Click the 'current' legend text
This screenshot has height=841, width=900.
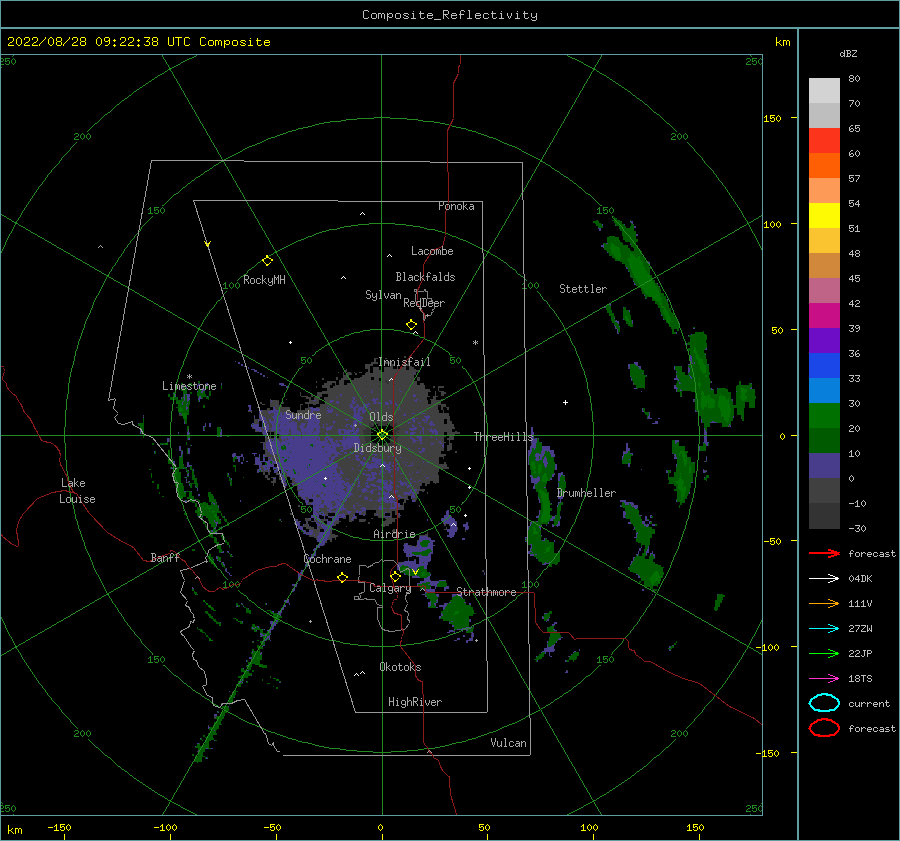[869, 703]
